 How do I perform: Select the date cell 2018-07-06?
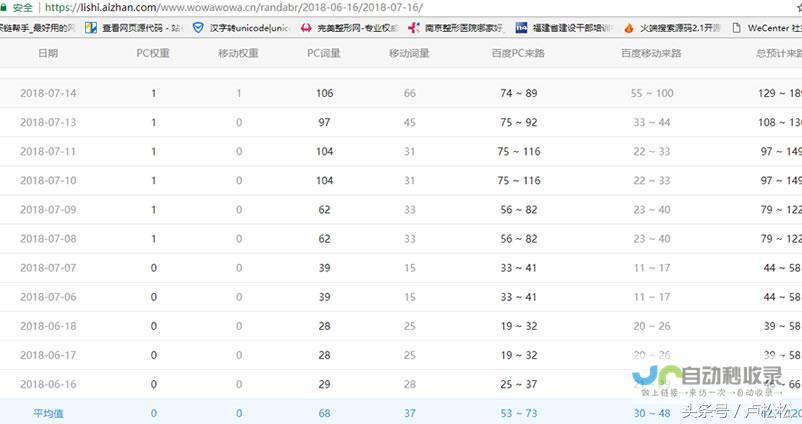(48, 297)
